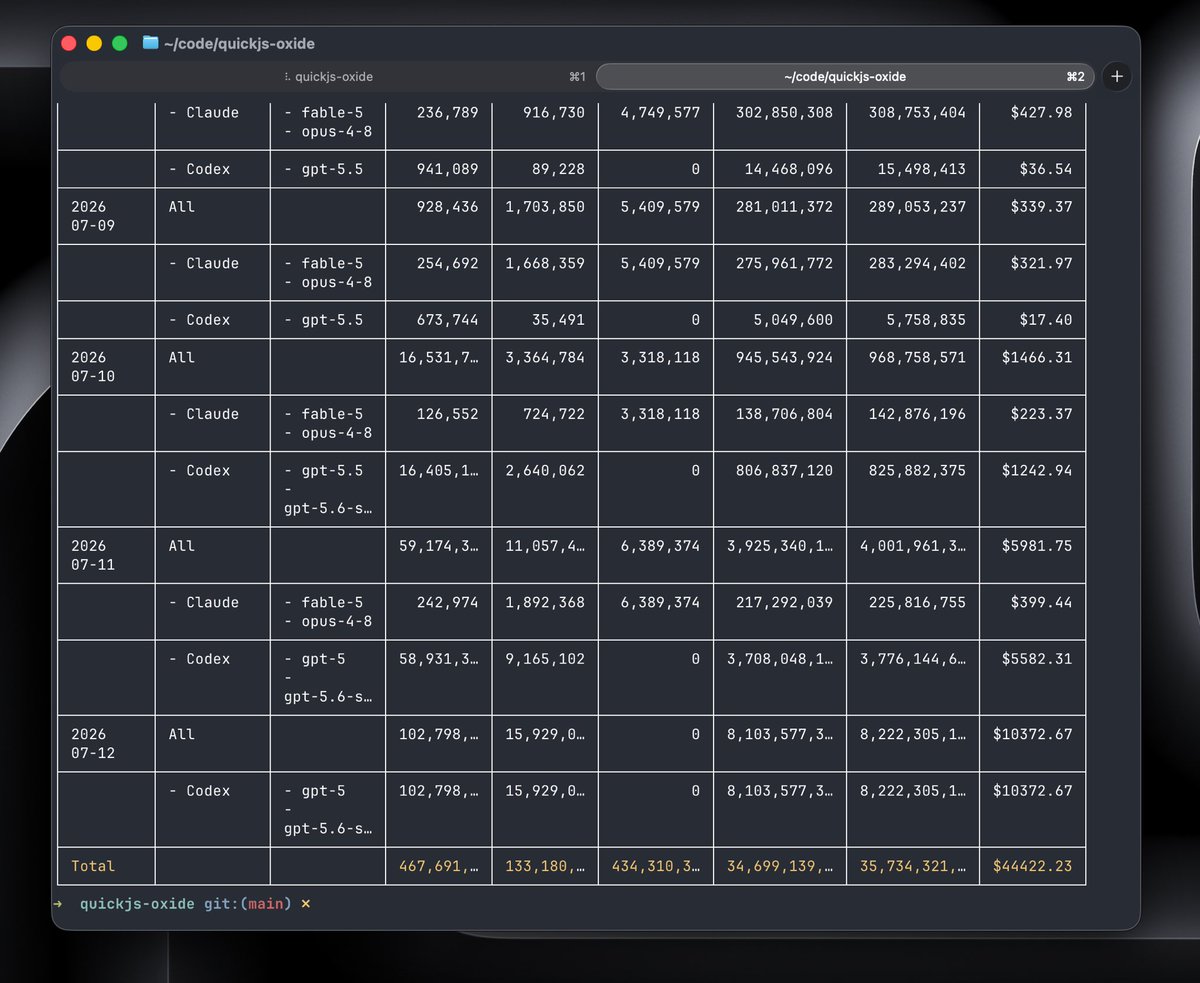Click the value 289,053,237

[x=918, y=207]
